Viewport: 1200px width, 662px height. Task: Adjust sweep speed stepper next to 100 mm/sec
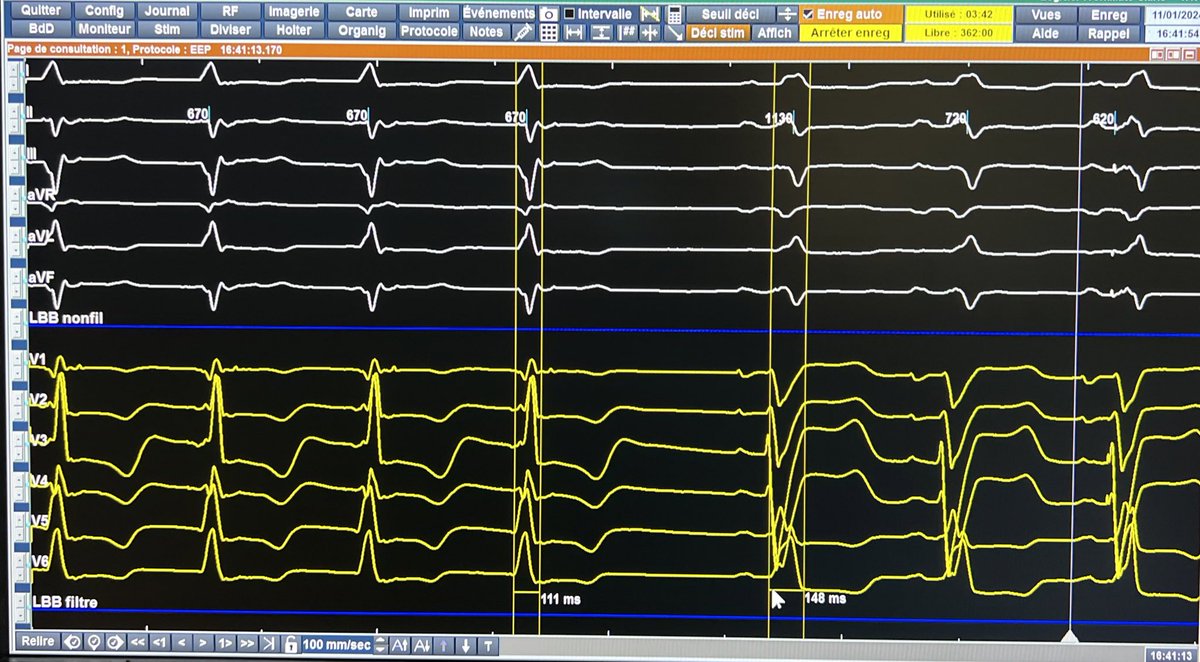[x=380, y=644]
